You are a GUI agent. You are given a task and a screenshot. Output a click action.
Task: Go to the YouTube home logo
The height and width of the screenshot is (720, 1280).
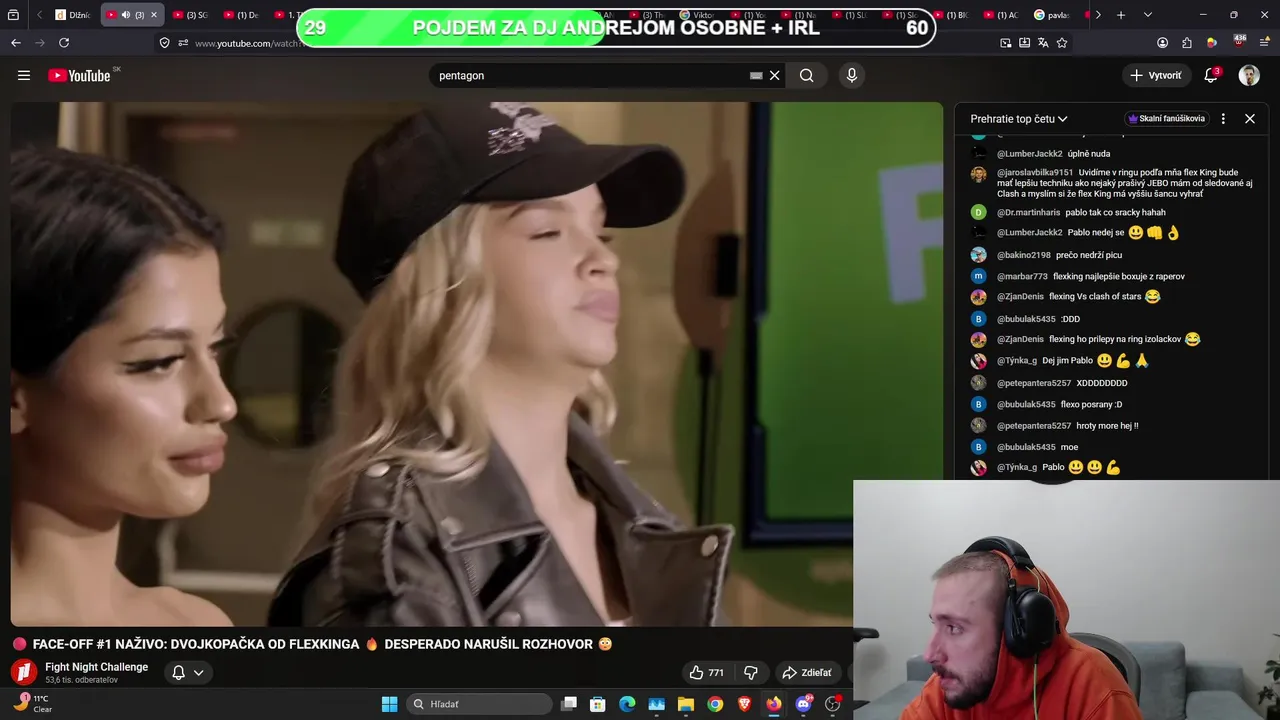click(79, 75)
